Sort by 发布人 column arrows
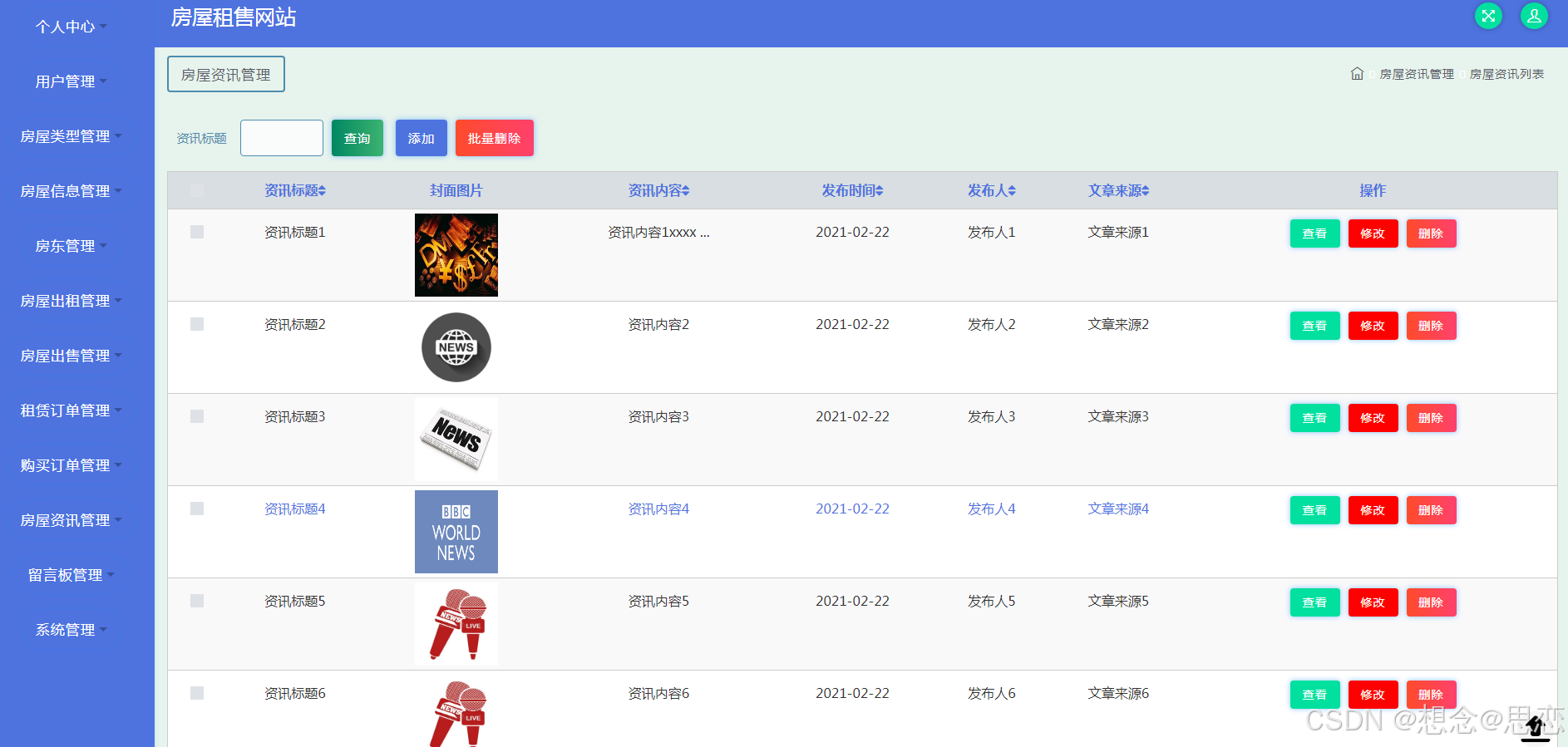Image resolution: width=1568 pixels, height=747 pixels. point(1012,191)
